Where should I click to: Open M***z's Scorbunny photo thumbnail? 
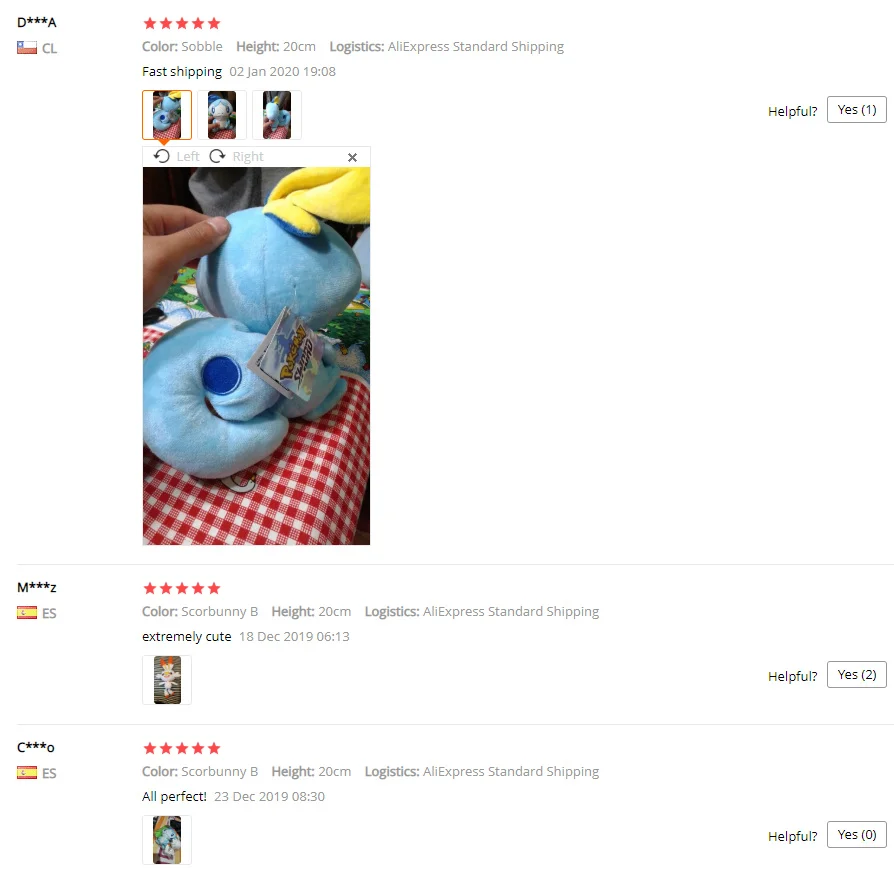[x=167, y=680]
